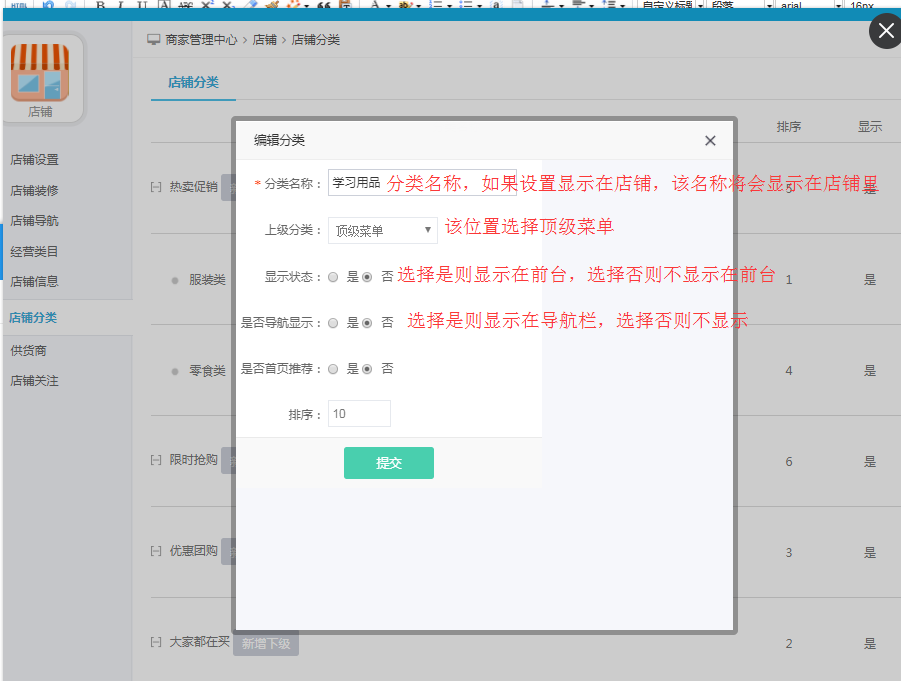
Task: Open the 上级分类 dropdown
Action: (x=382, y=231)
